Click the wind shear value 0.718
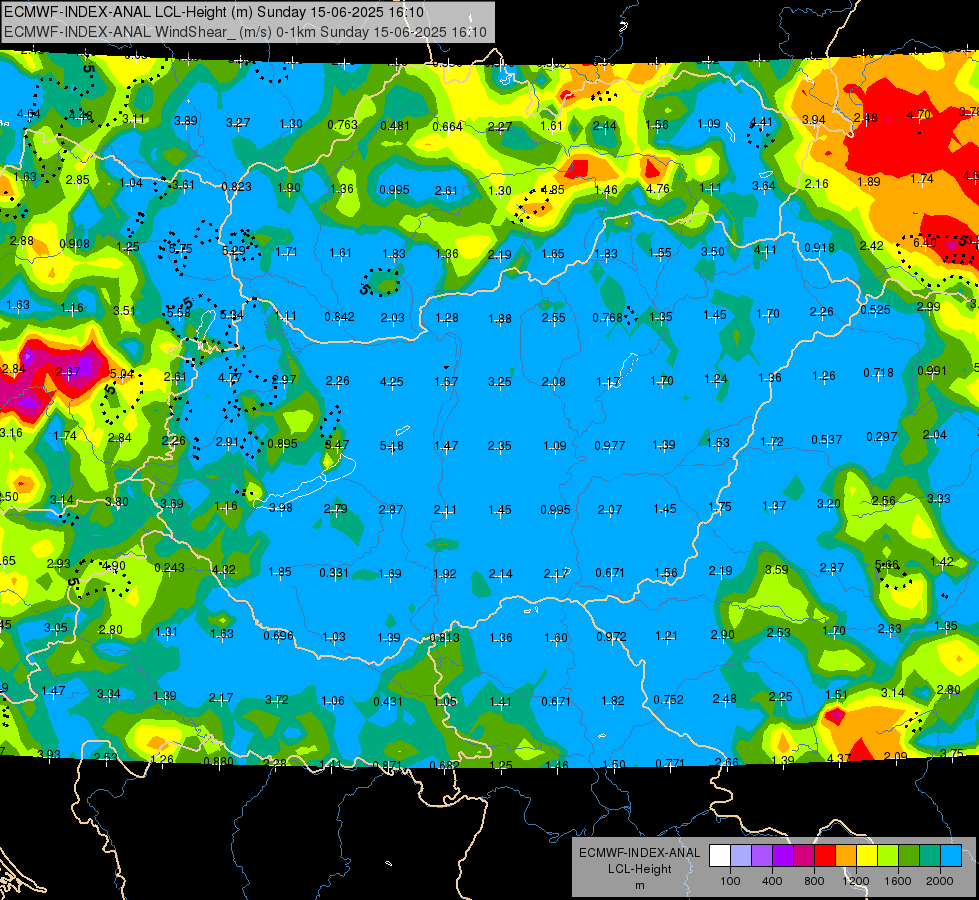 point(878,373)
